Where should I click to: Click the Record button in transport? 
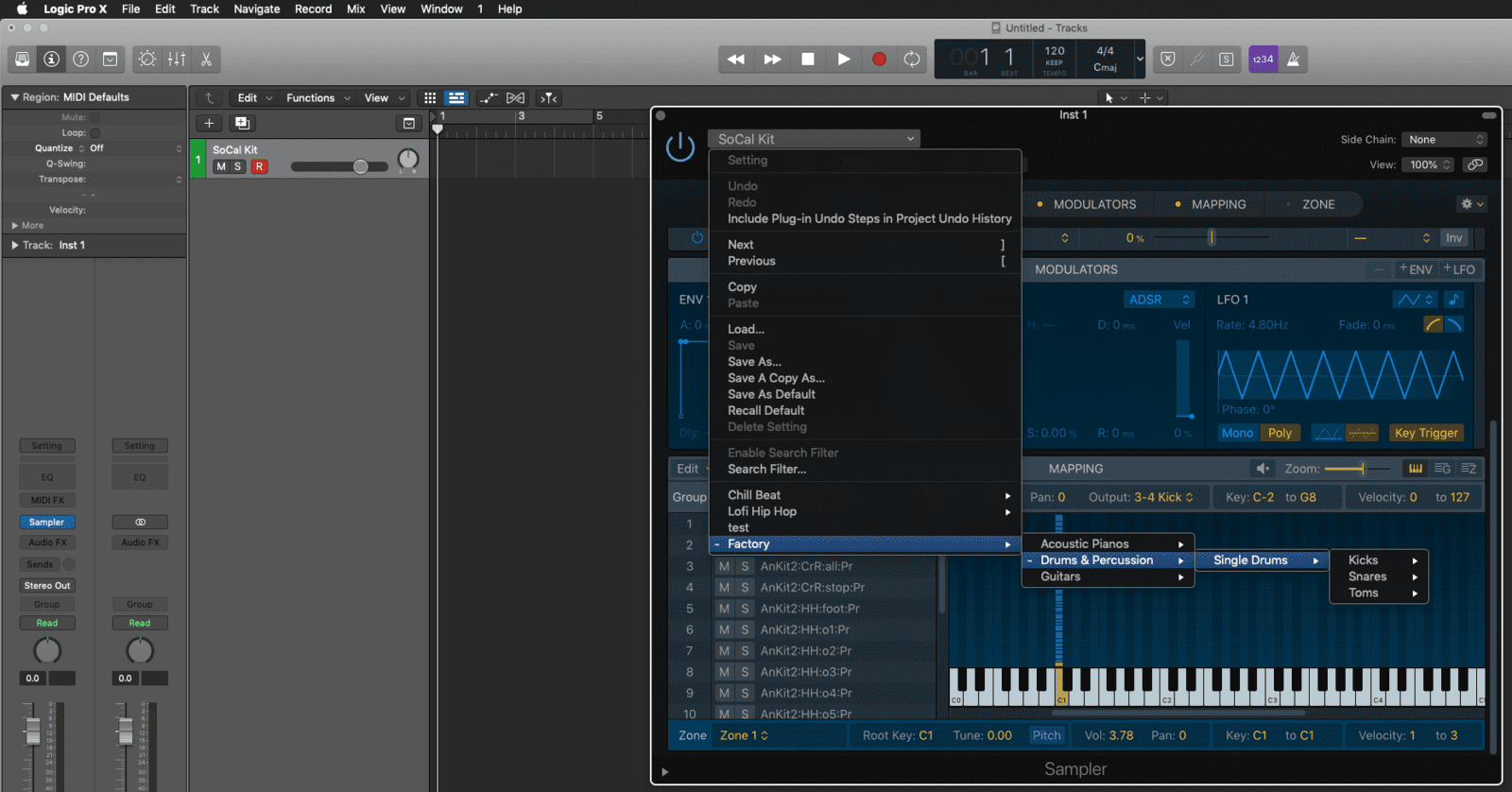879,59
